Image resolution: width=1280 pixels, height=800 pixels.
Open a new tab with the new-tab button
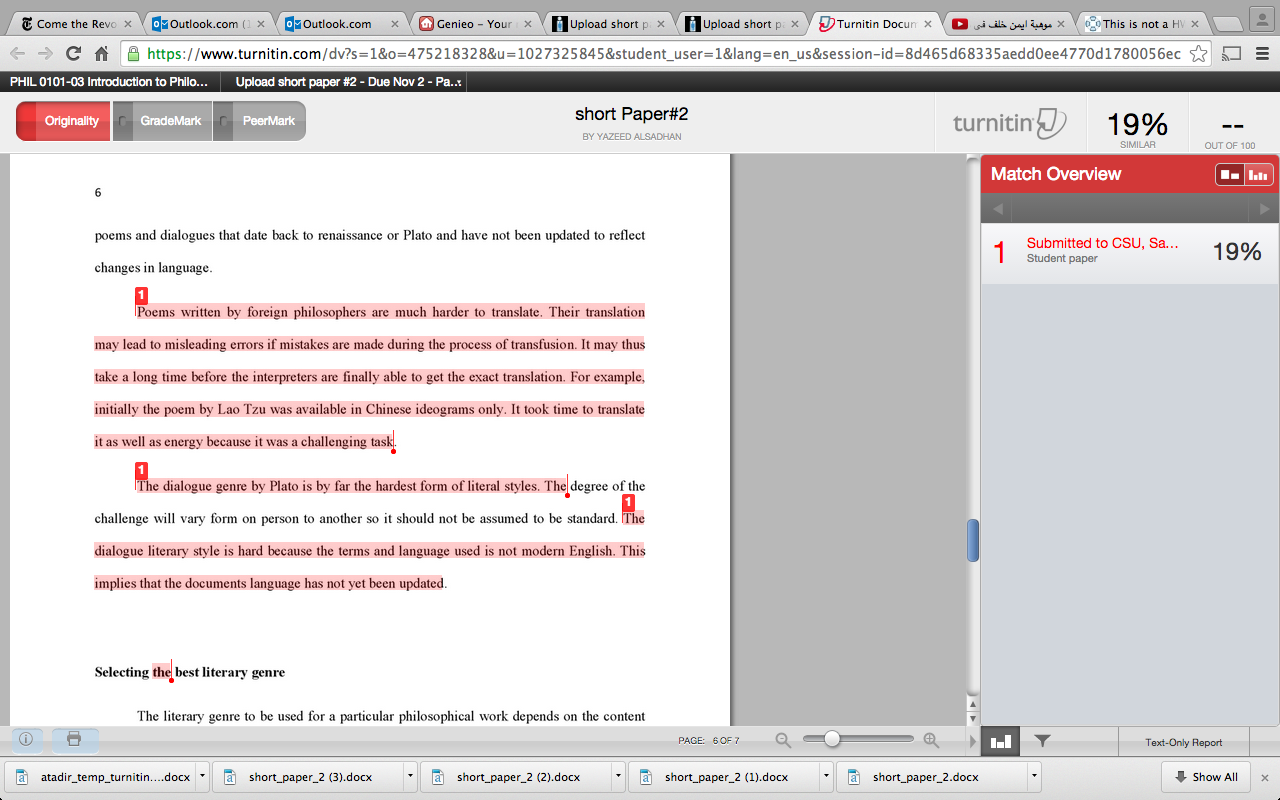coord(1228,24)
